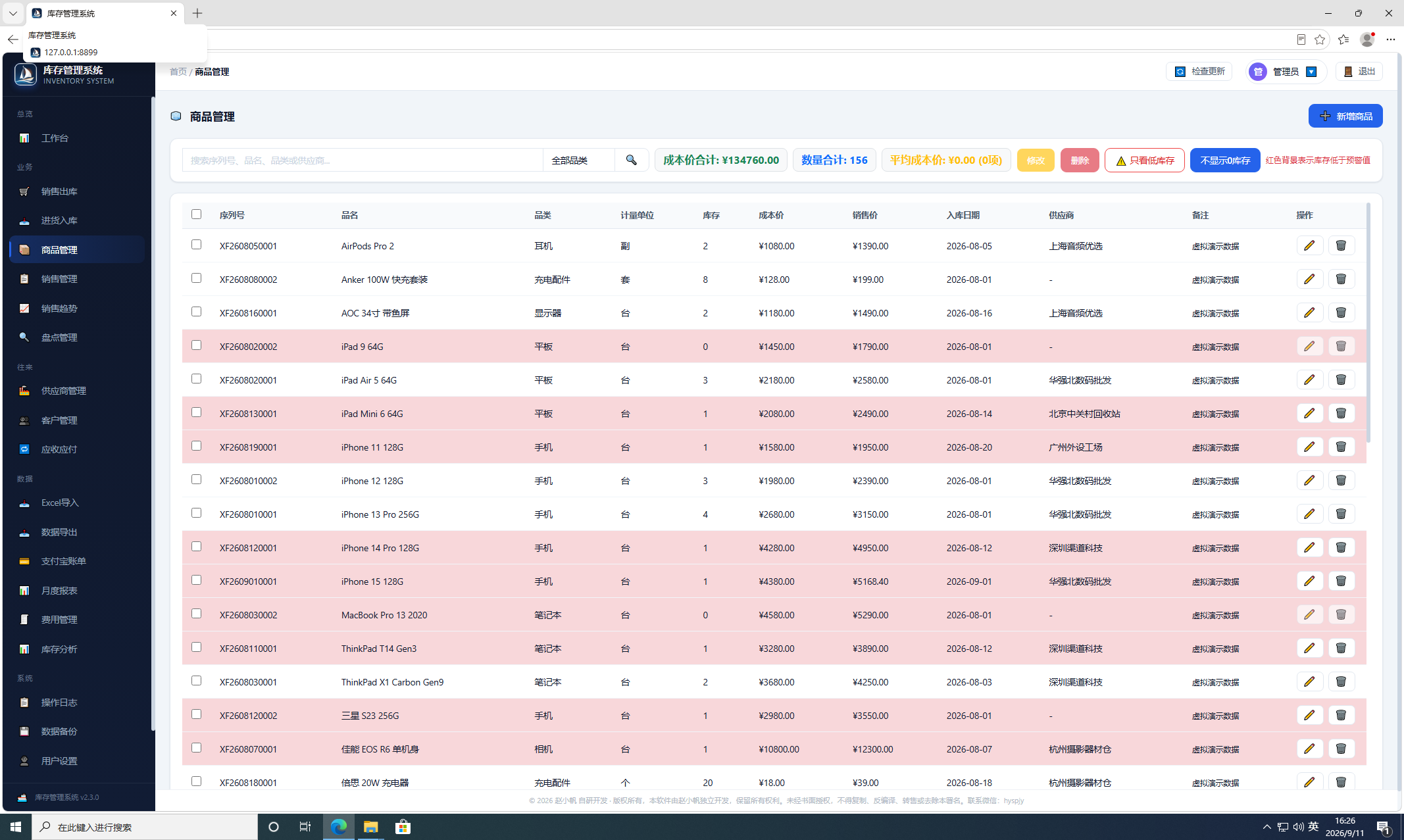The image size is (1404, 840).
Task: Edit the ThinkPad X1 Carbon Gen9 entry
Action: coord(1309,681)
